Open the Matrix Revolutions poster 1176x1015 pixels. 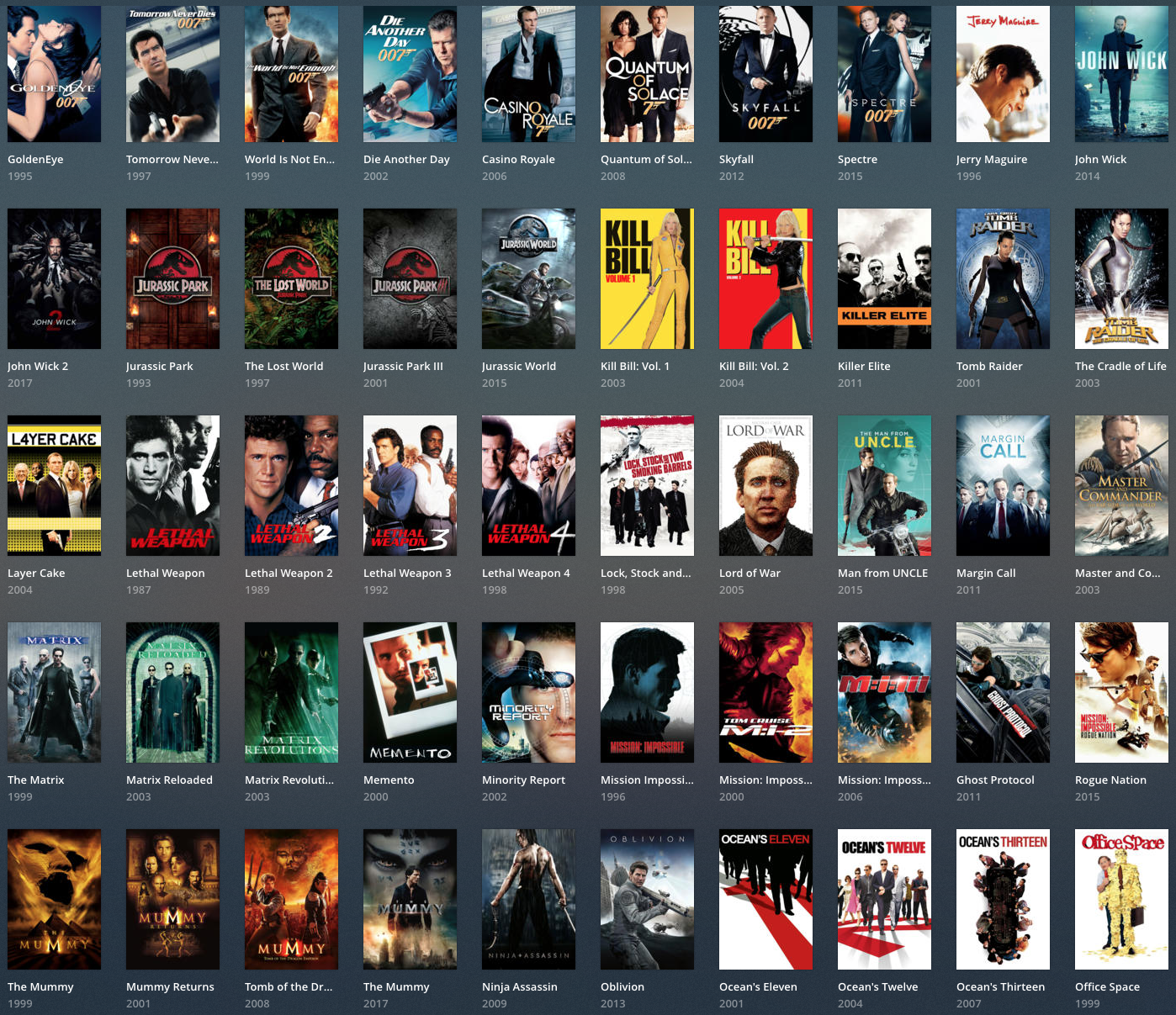click(x=291, y=692)
